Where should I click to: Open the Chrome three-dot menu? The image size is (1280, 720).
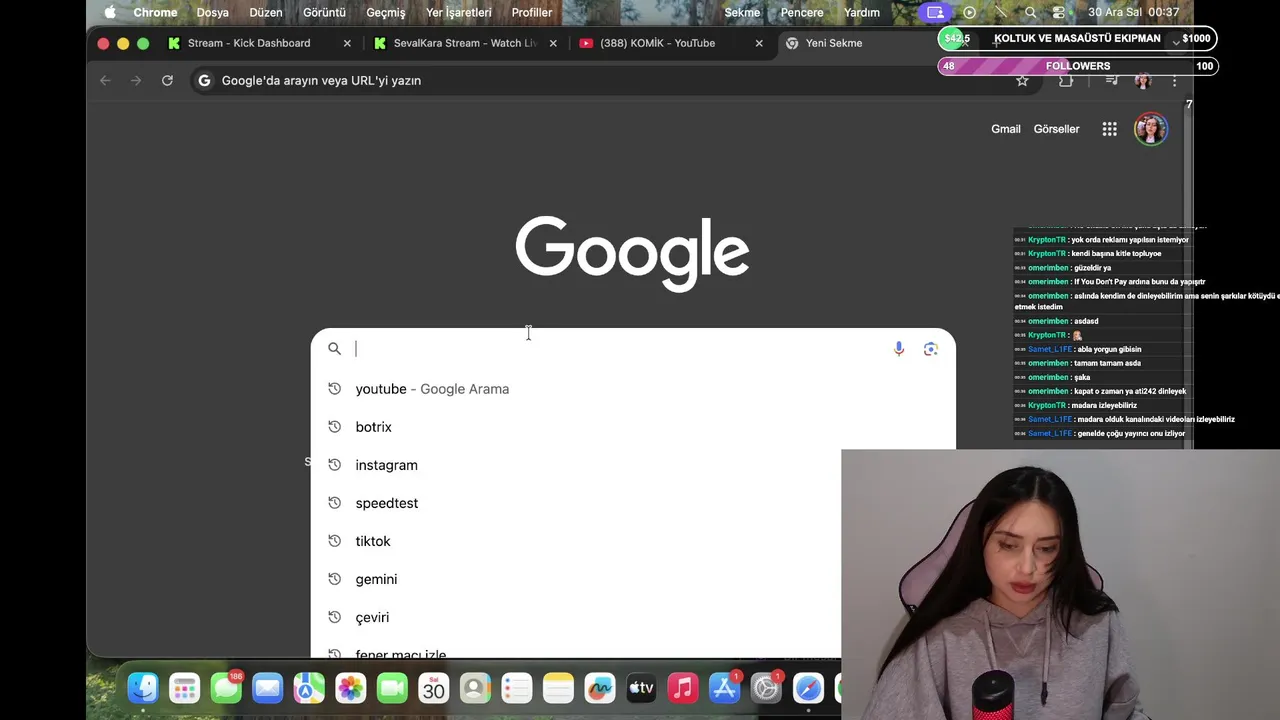tap(1175, 80)
